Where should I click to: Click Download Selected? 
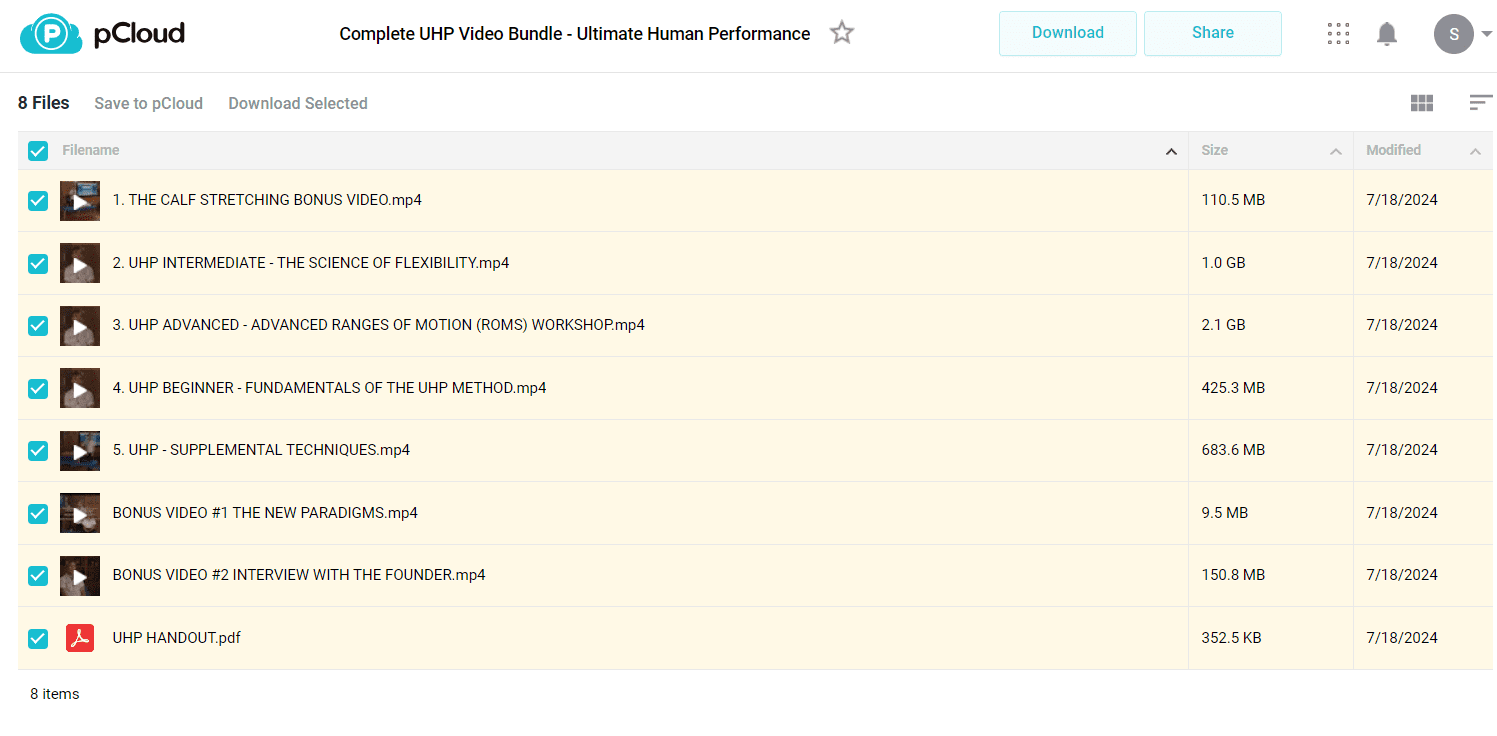(298, 103)
